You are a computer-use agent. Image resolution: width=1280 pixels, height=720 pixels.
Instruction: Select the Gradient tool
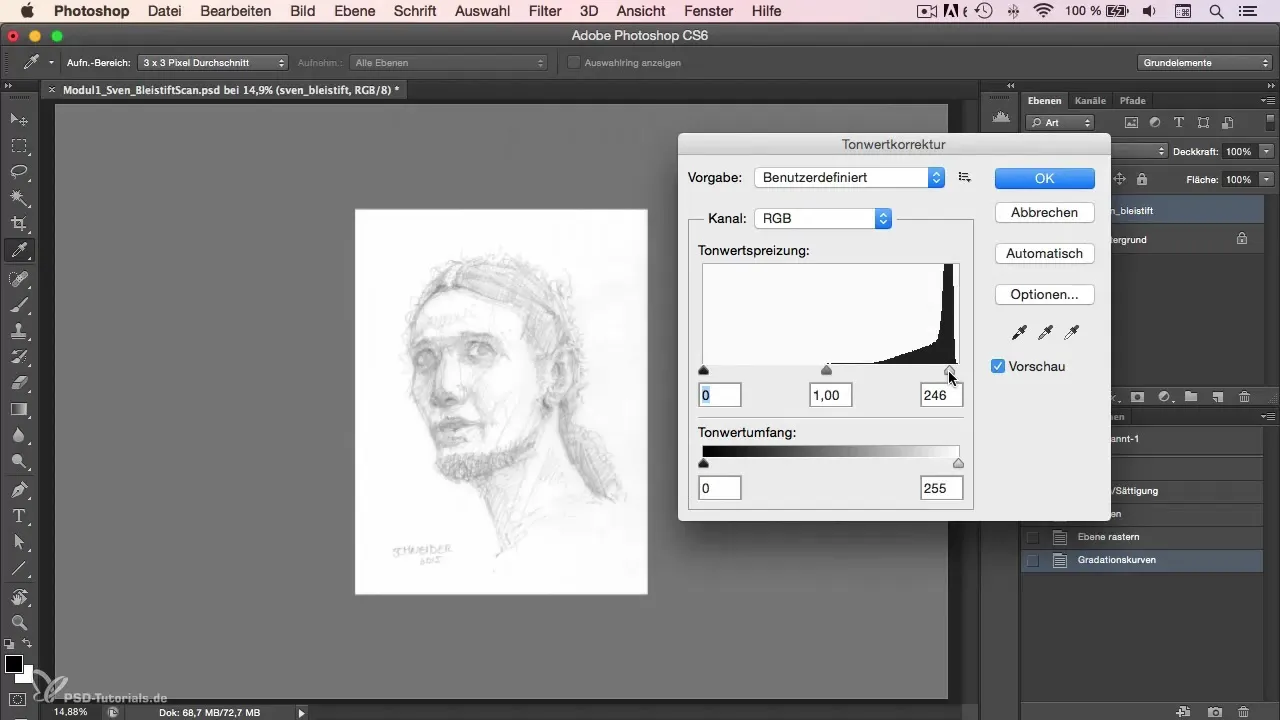18,409
